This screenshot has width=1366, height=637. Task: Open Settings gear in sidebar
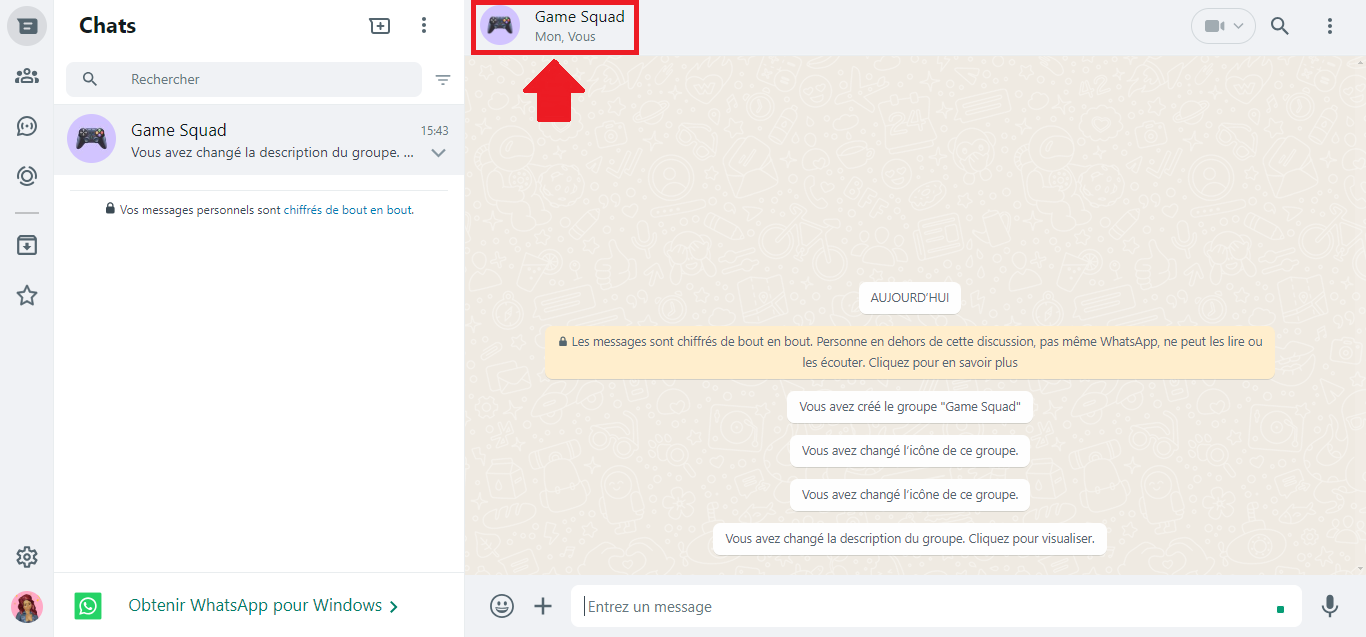click(x=27, y=557)
